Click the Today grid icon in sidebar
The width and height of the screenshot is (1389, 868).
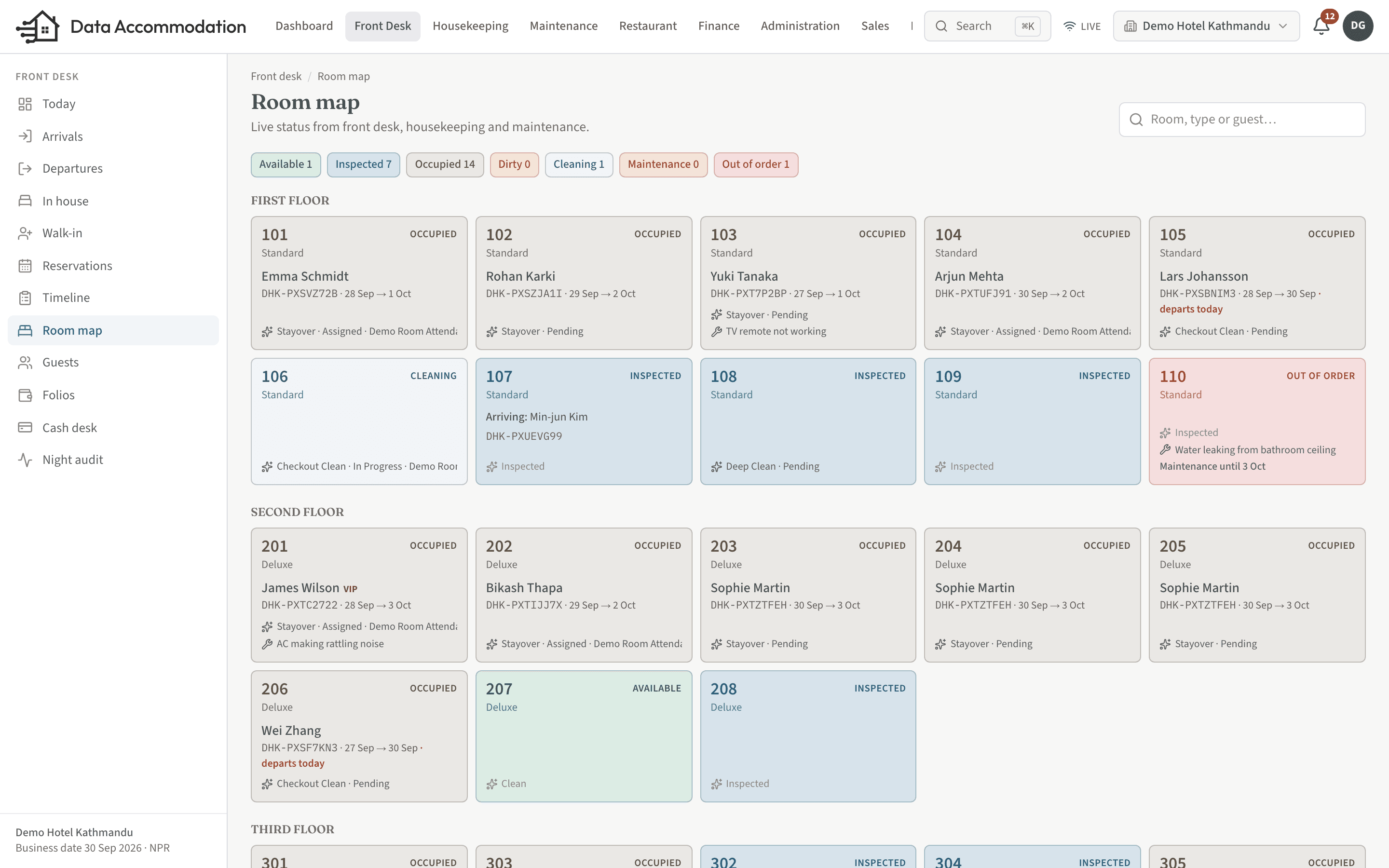(x=25, y=104)
